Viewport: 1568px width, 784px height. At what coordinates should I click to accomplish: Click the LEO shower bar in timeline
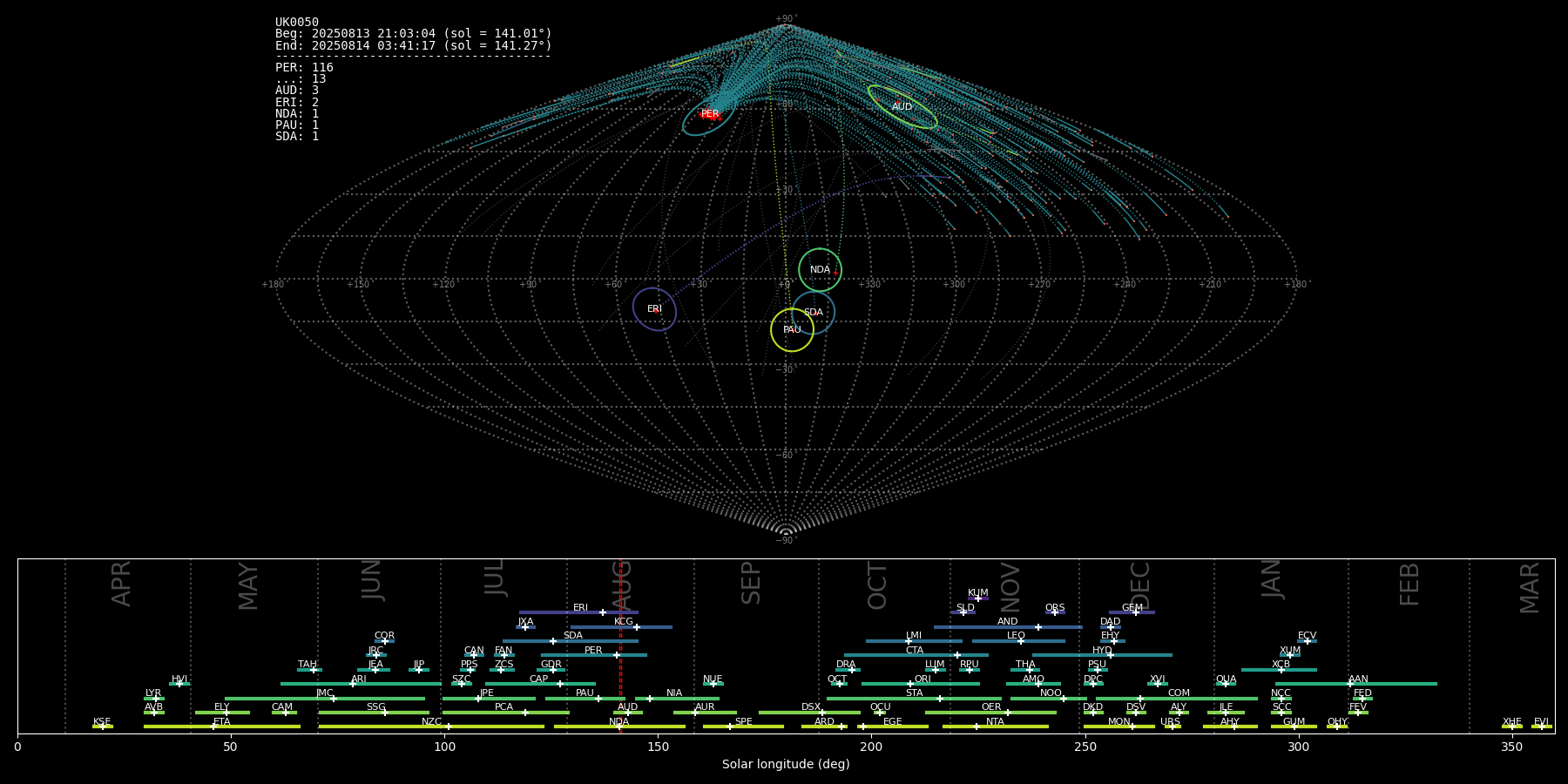coord(1018,641)
